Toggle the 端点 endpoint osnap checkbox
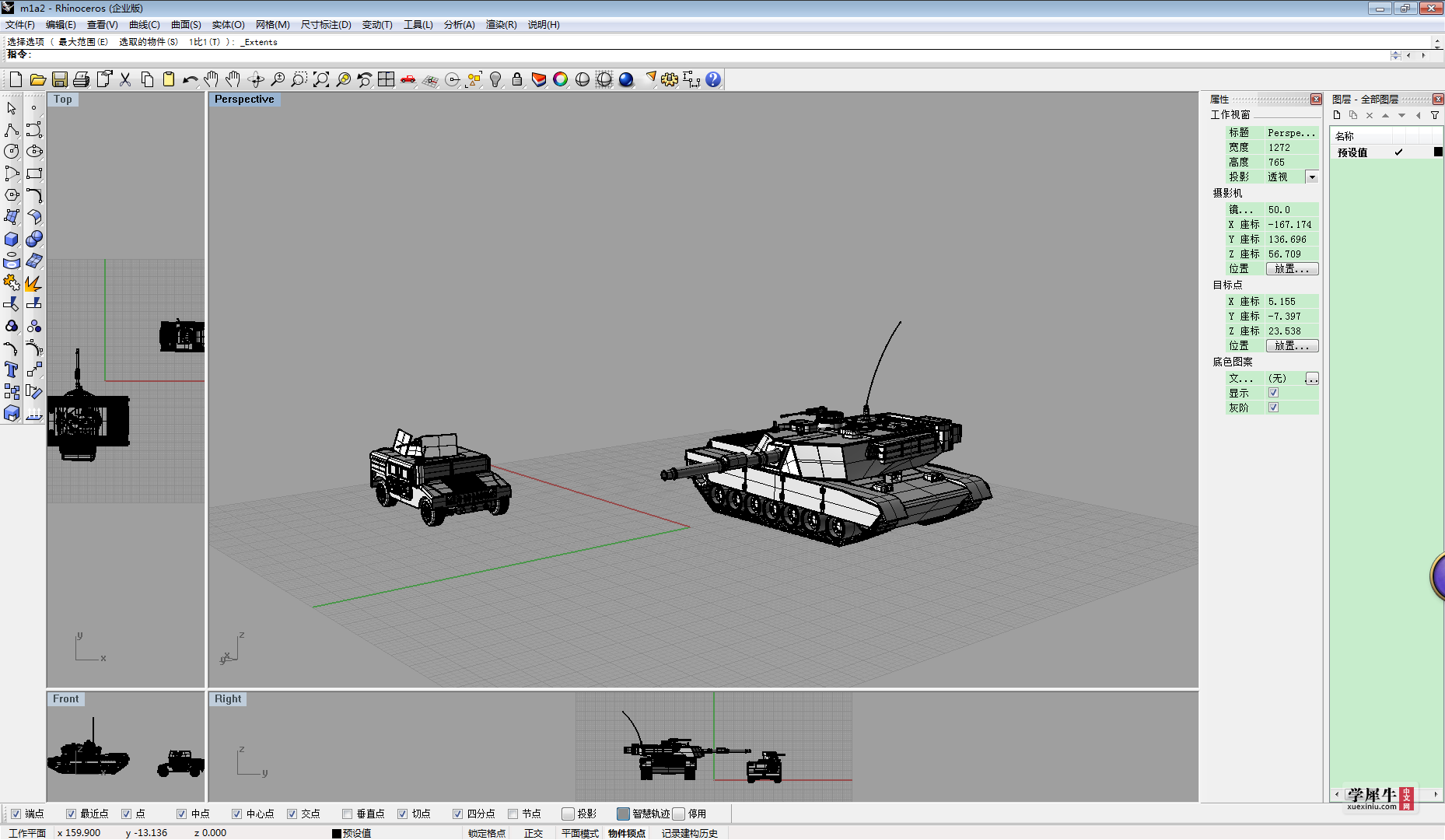 click(16, 814)
